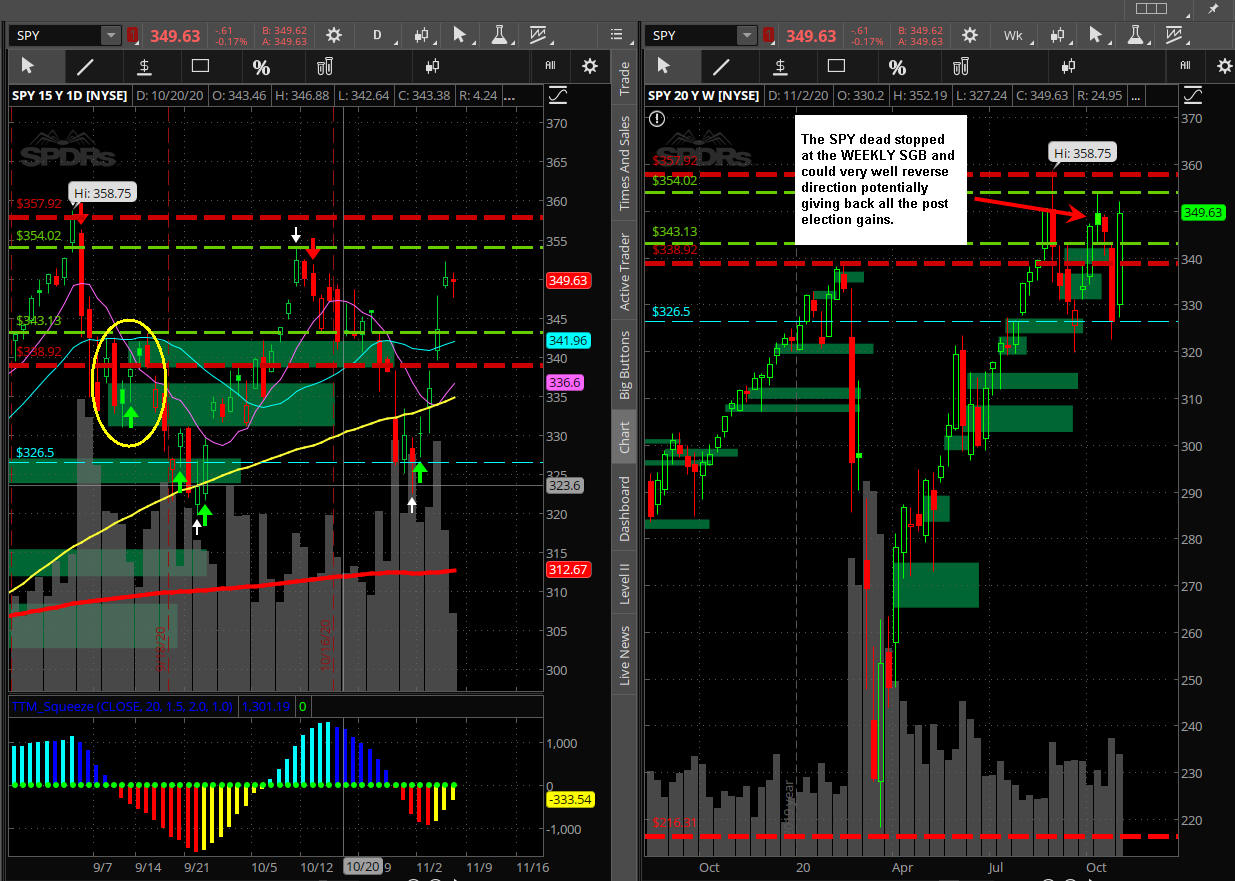Click candlestick icon in right chart drawing toolbar
The width and height of the screenshot is (1235, 881).
[x=1068, y=67]
